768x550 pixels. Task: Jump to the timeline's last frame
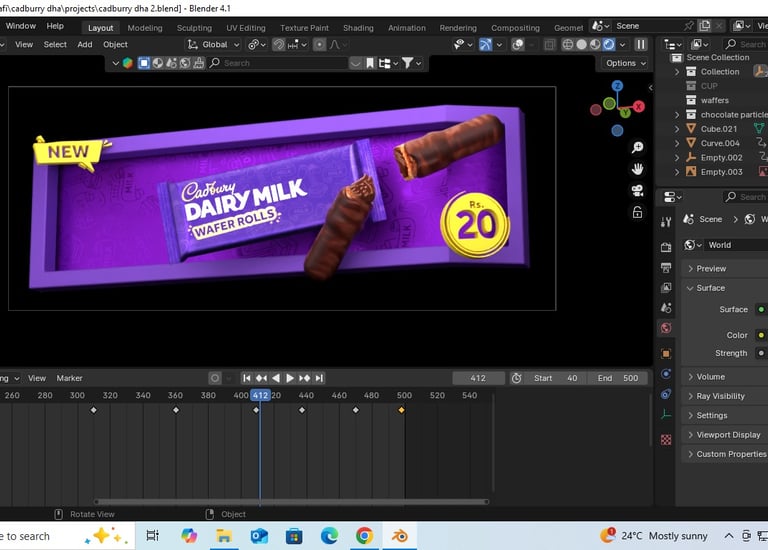pos(319,378)
